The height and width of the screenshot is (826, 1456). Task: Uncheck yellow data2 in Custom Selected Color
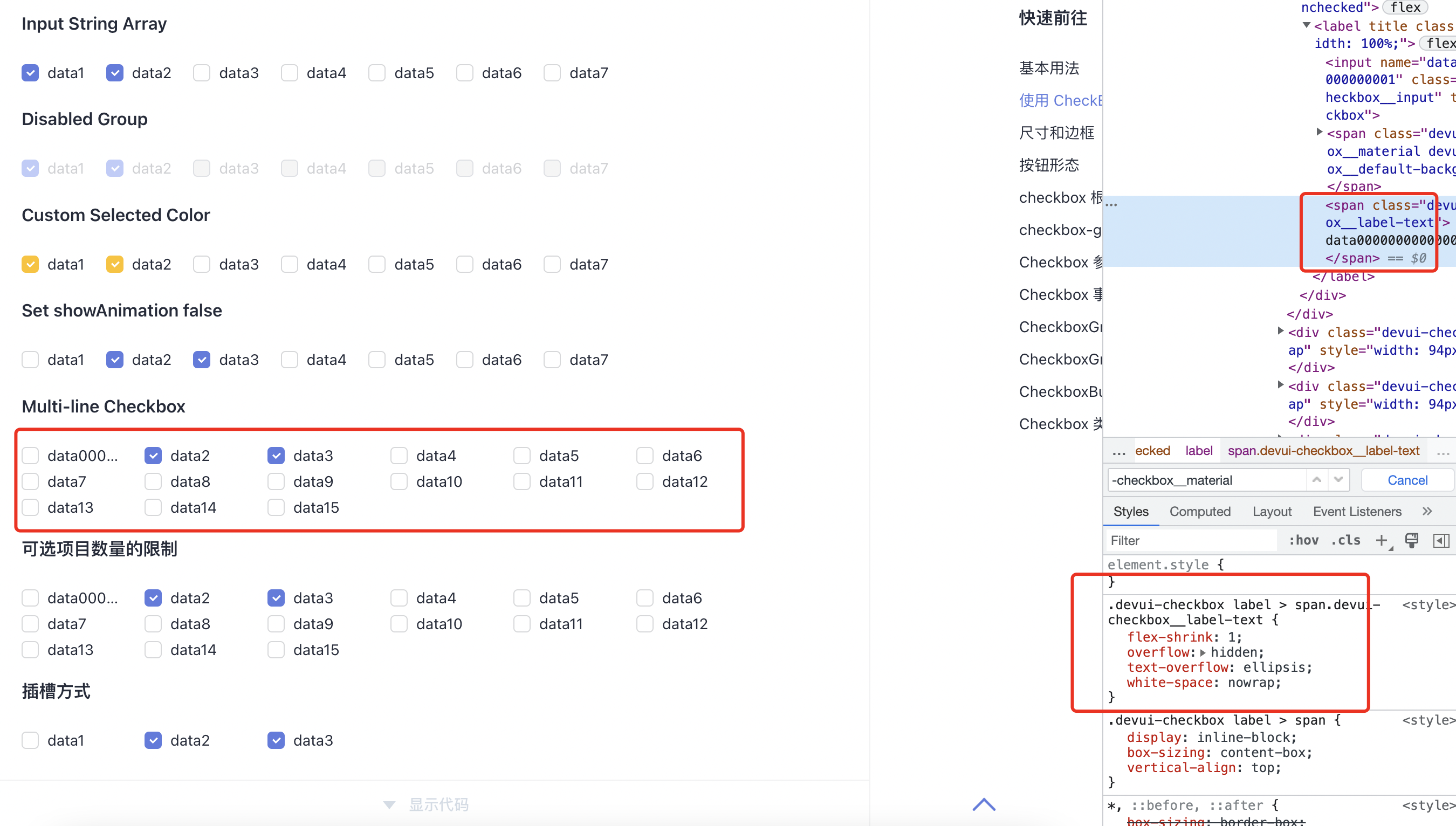[x=115, y=264]
